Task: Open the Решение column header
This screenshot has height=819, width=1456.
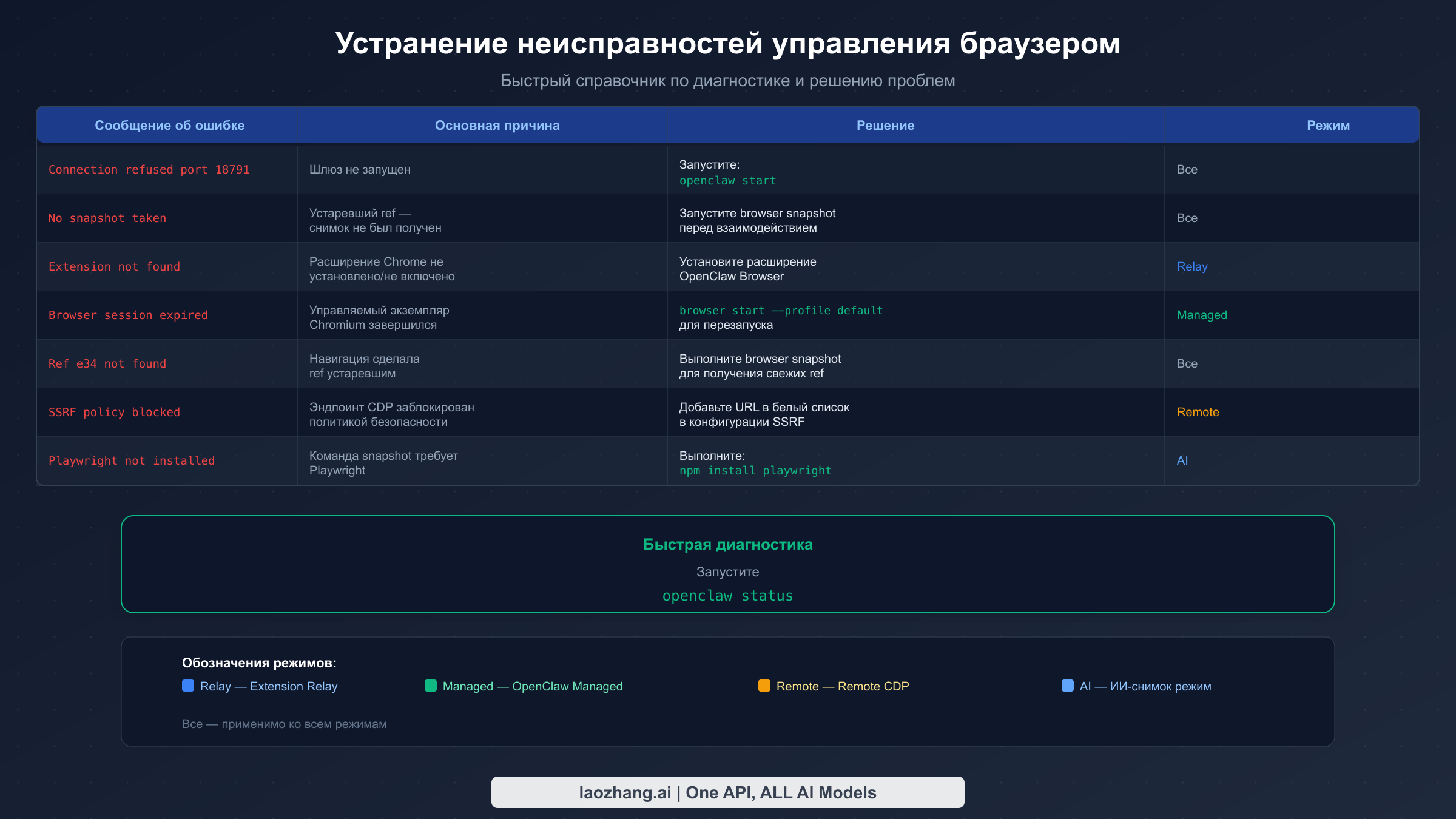Action: (885, 125)
